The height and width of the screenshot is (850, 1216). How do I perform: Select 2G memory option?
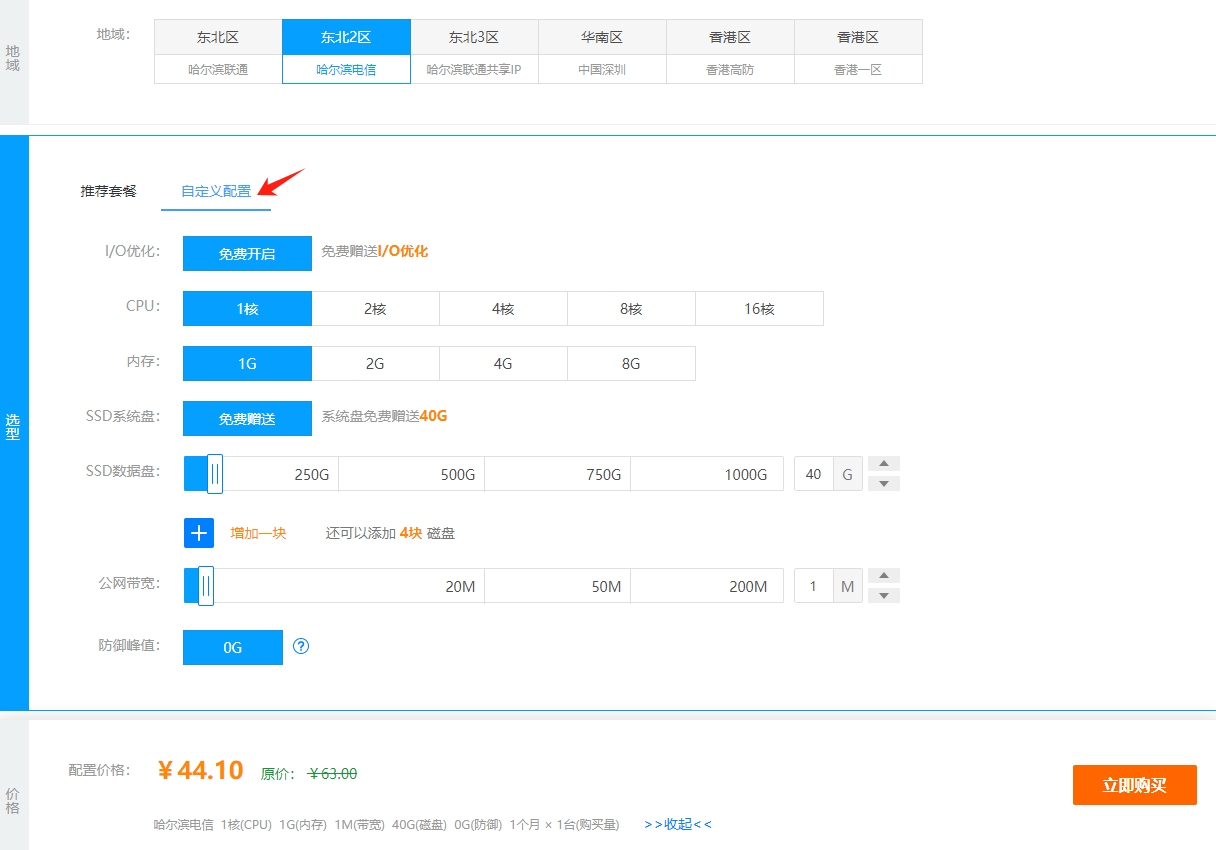pyautogui.click(x=375, y=364)
